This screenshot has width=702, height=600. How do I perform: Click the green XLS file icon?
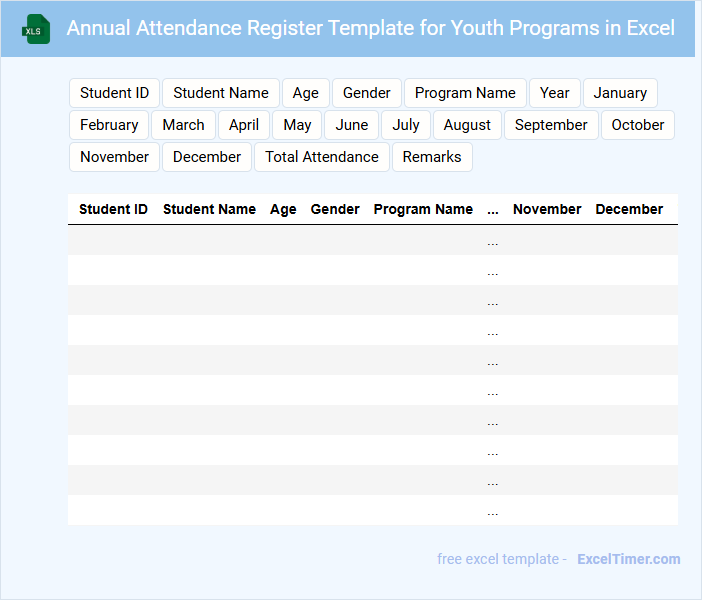tap(35, 29)
